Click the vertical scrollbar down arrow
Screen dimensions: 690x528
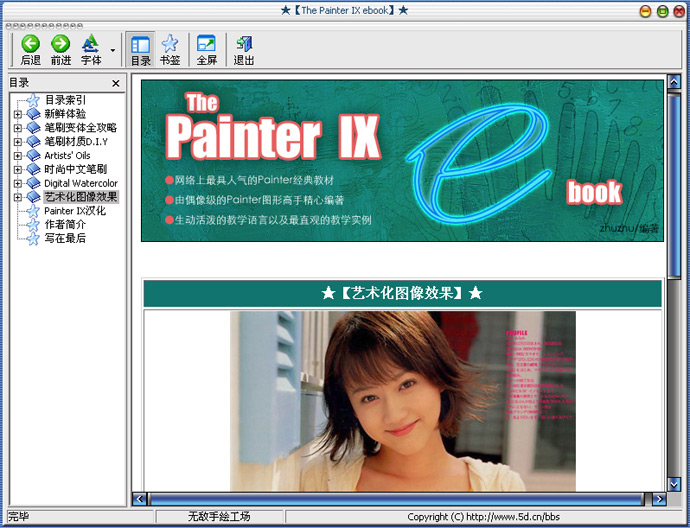click(674, 484)
